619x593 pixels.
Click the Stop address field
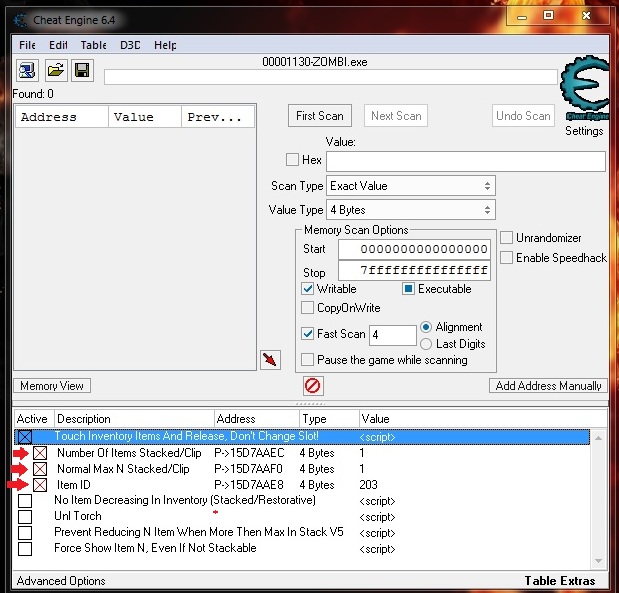coord(415,270)
